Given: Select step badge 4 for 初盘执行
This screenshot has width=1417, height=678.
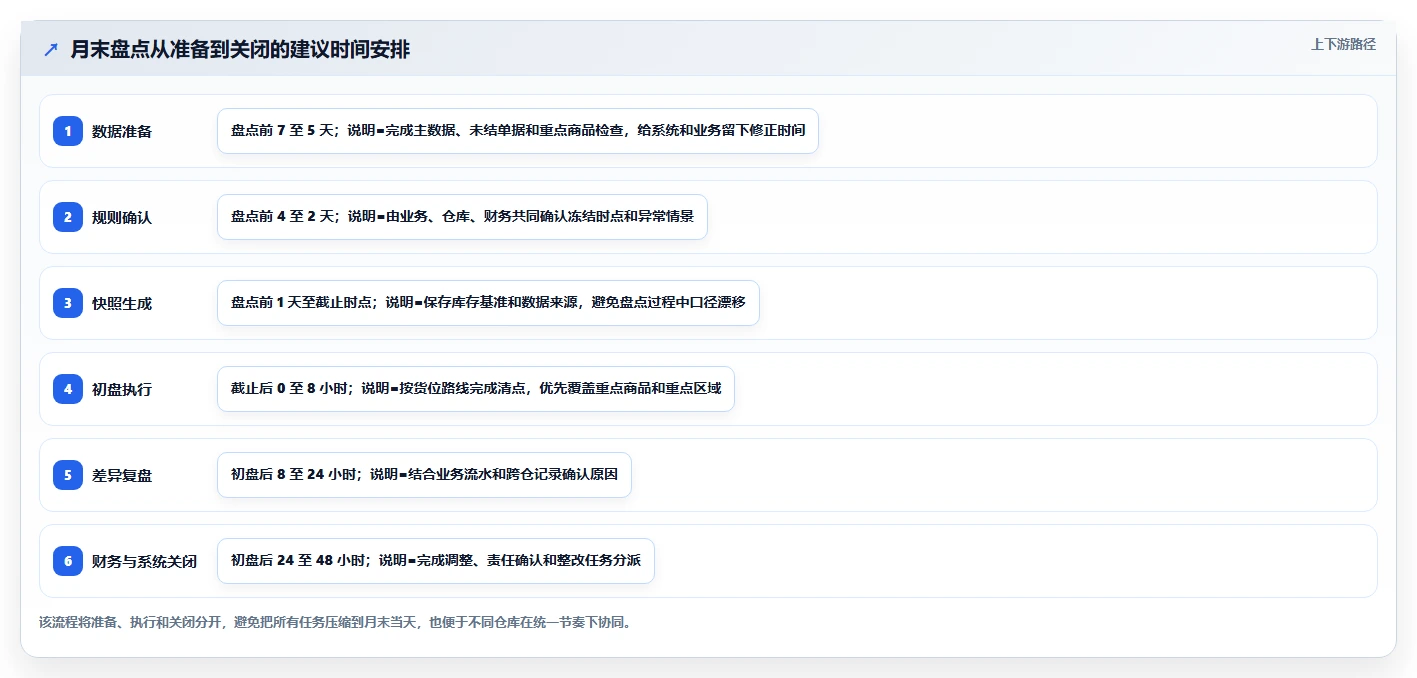Looking at the screenshot, I should point(68,389).
